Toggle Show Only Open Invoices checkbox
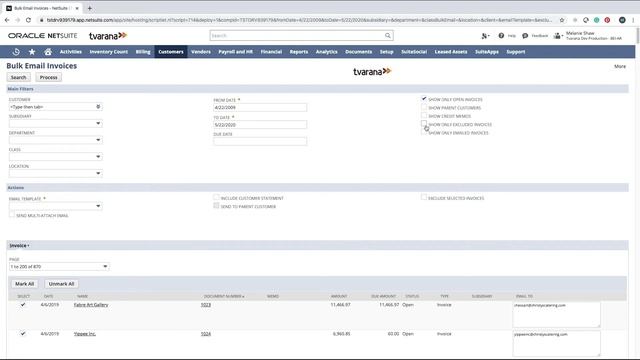The width and height of the screenshot is (640, 360). tap(424, 99)
